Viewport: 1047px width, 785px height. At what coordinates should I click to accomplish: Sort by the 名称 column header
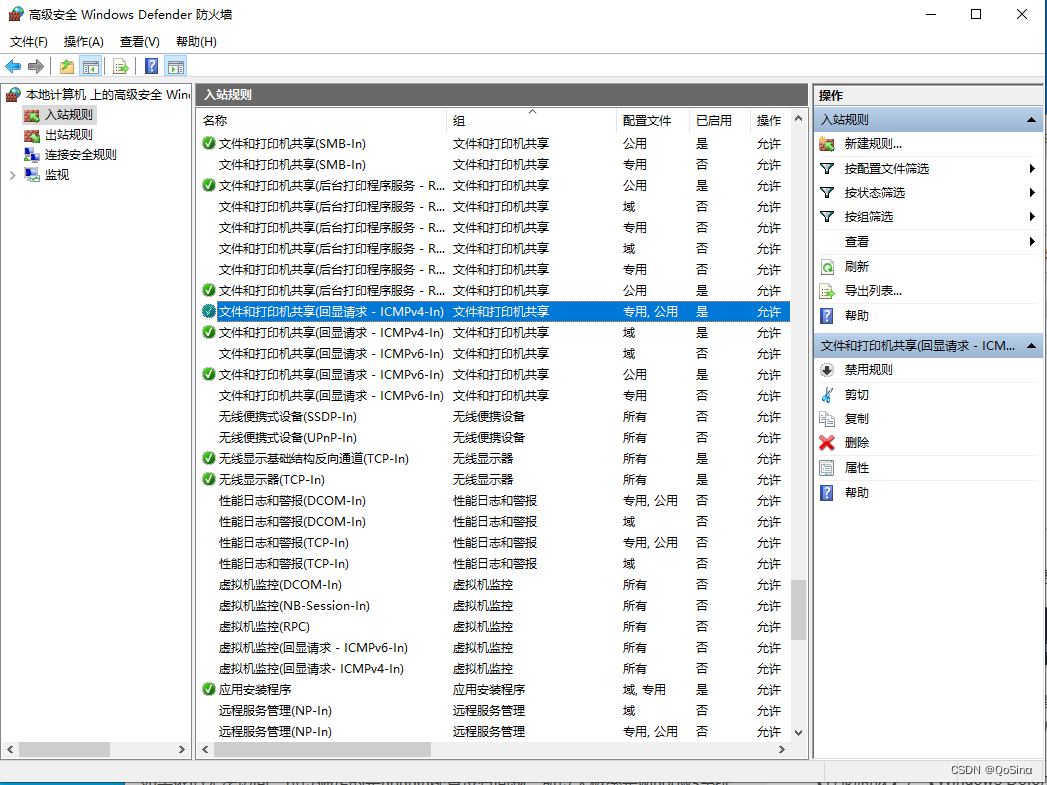323,121
